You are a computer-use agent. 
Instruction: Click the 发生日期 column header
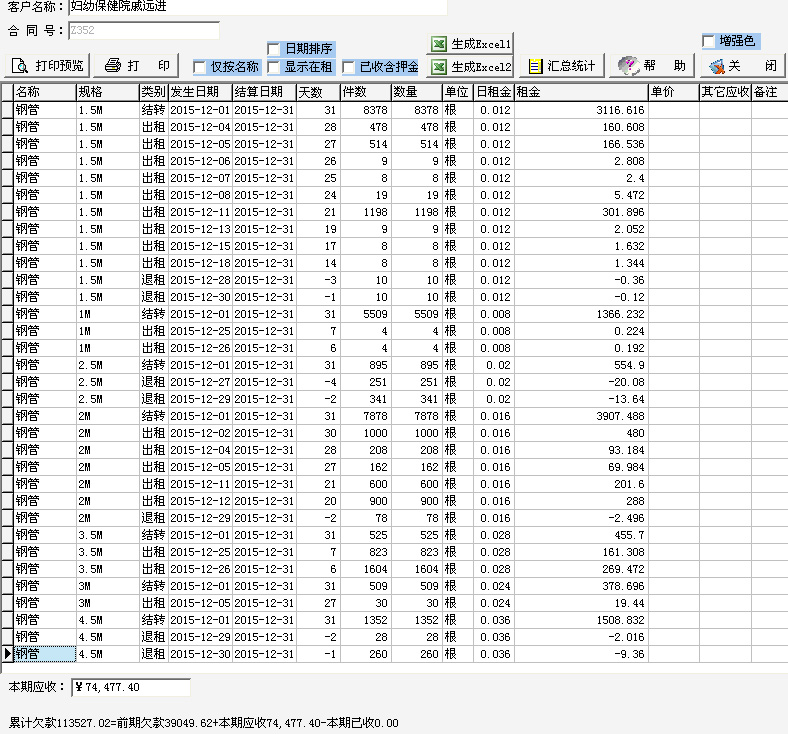(x=200, y=92)
